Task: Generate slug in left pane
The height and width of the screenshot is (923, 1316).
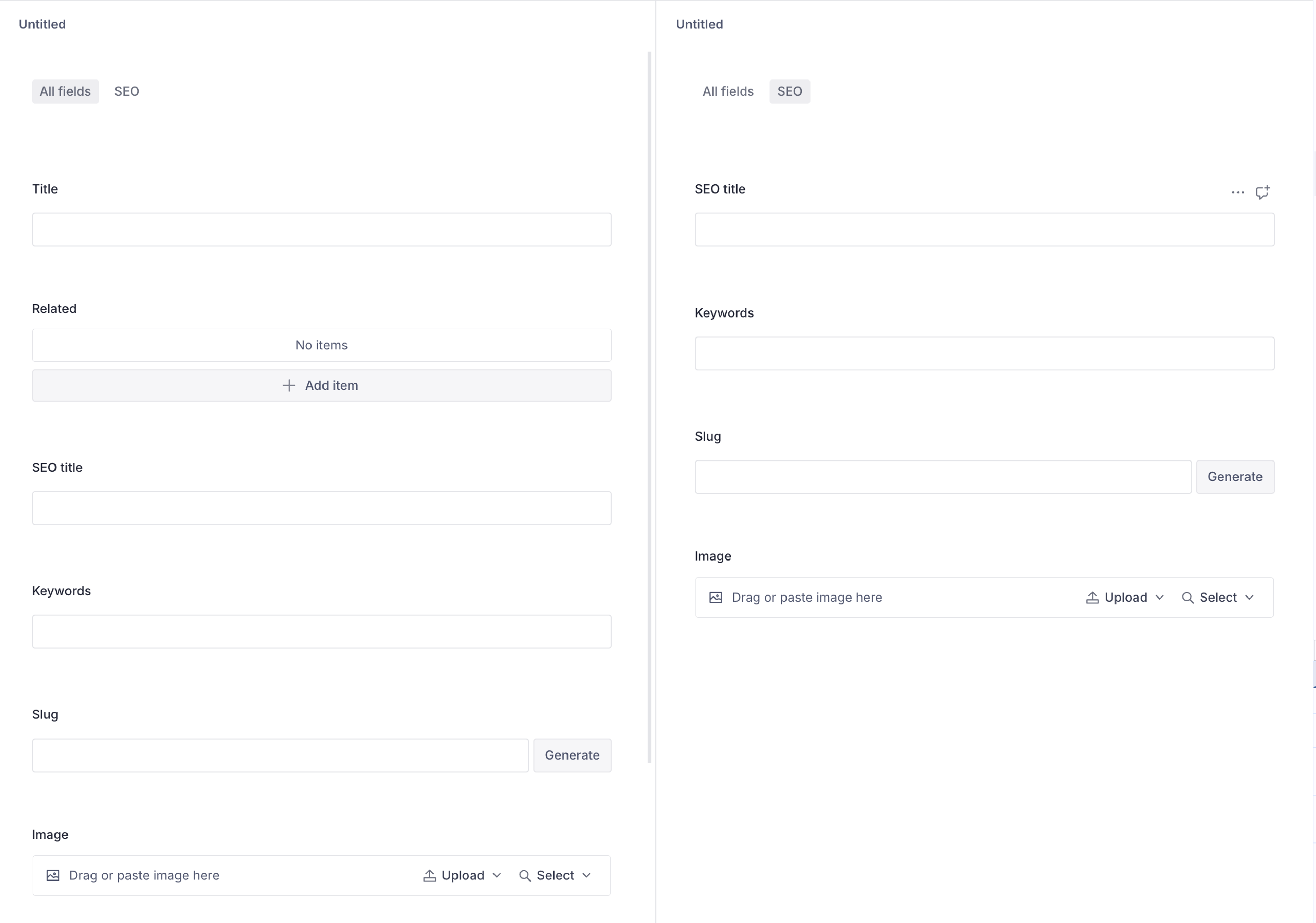Action: pos(572,756)
